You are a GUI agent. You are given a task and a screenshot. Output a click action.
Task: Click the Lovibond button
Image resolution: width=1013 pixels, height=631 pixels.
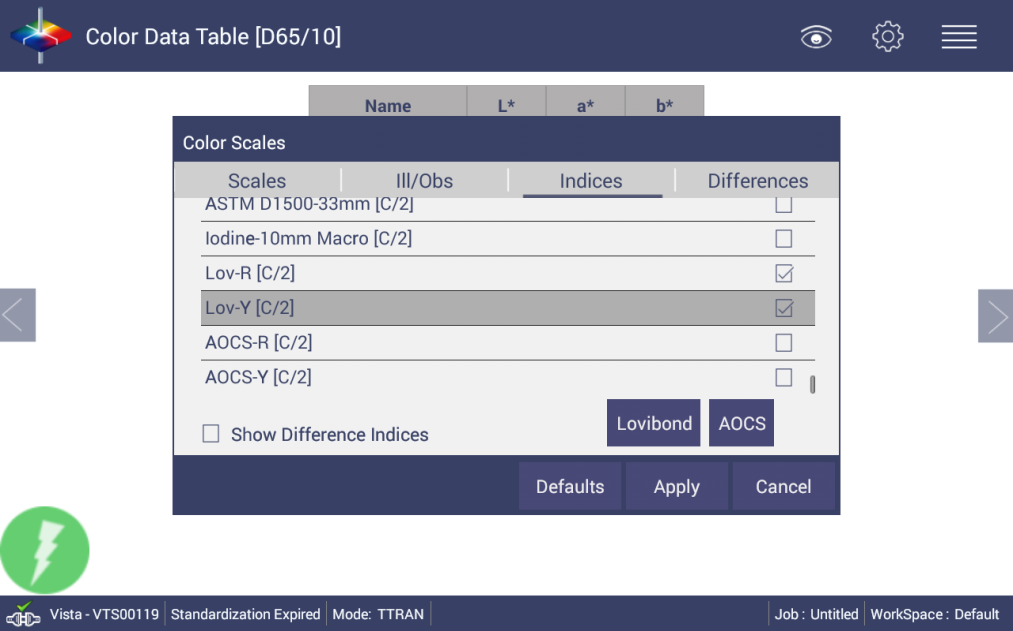point(653,423)
